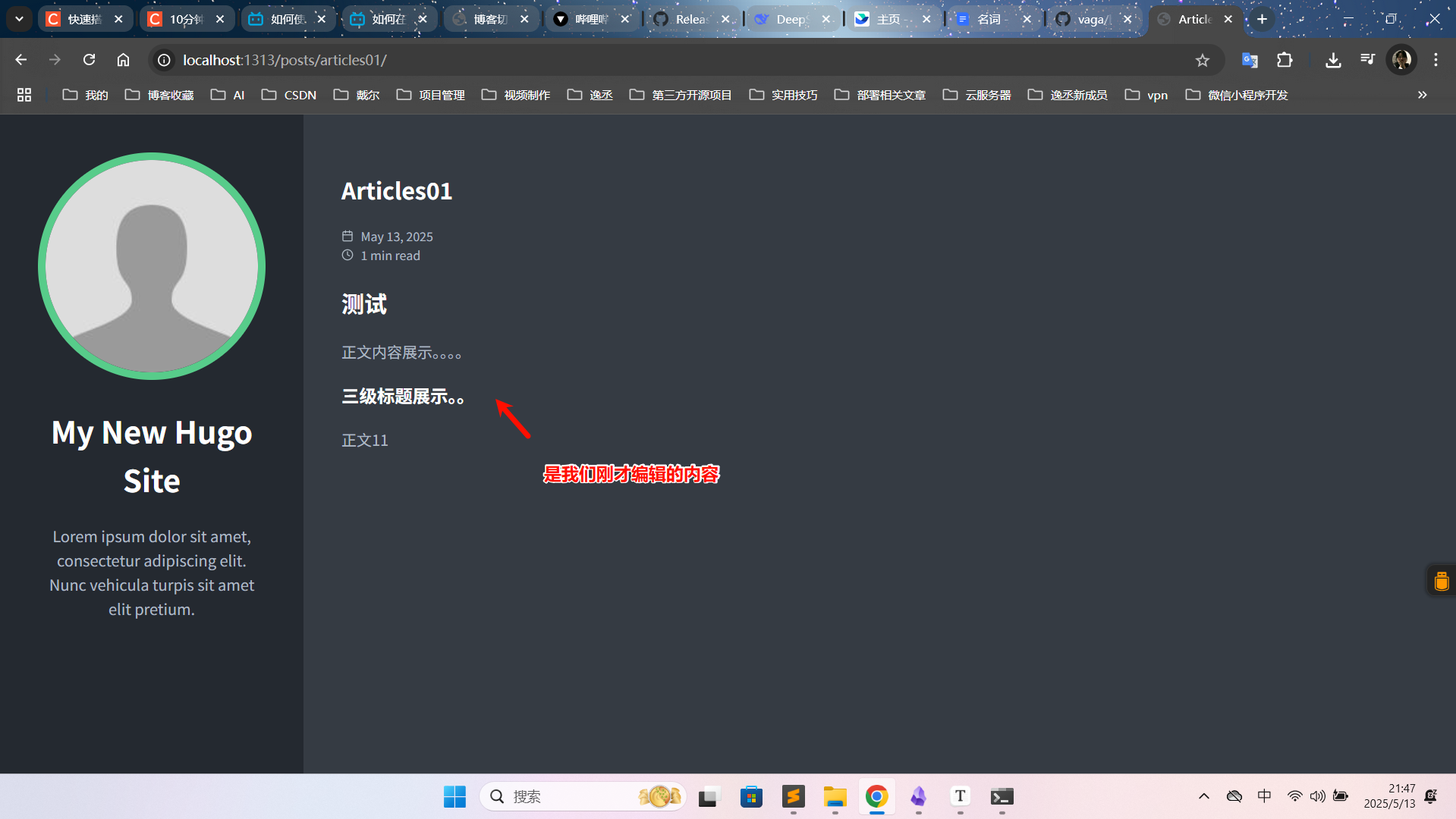Open Microsoft Store from the taskbar

point(751,796)
